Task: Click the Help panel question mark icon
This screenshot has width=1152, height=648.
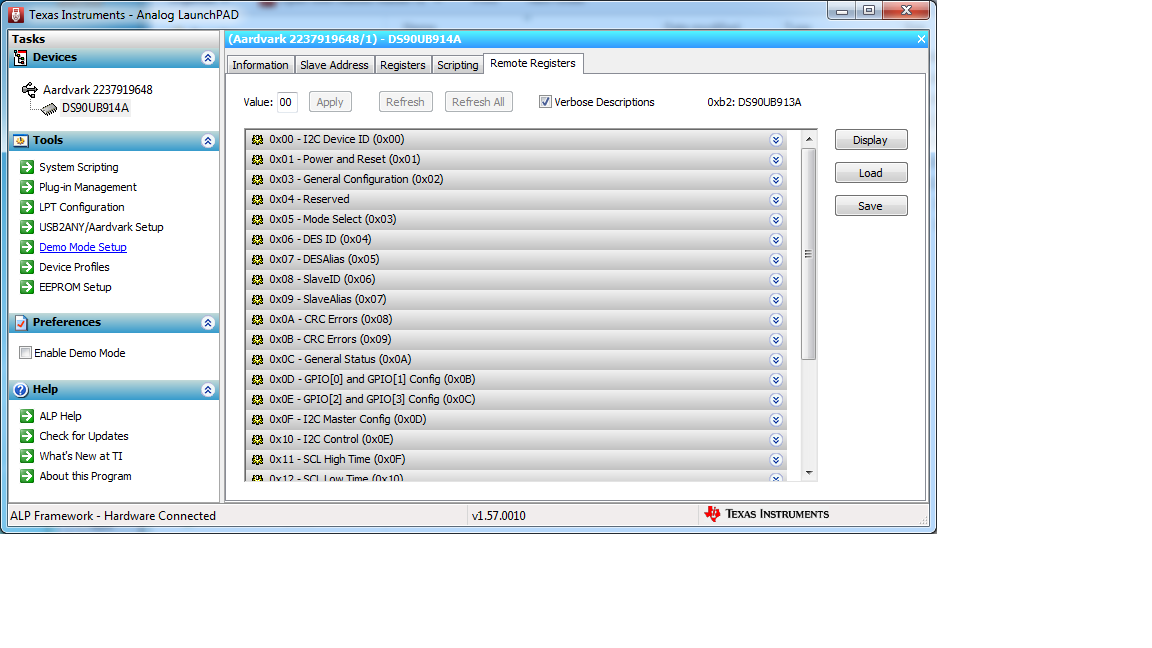Action: click(21, 389)
